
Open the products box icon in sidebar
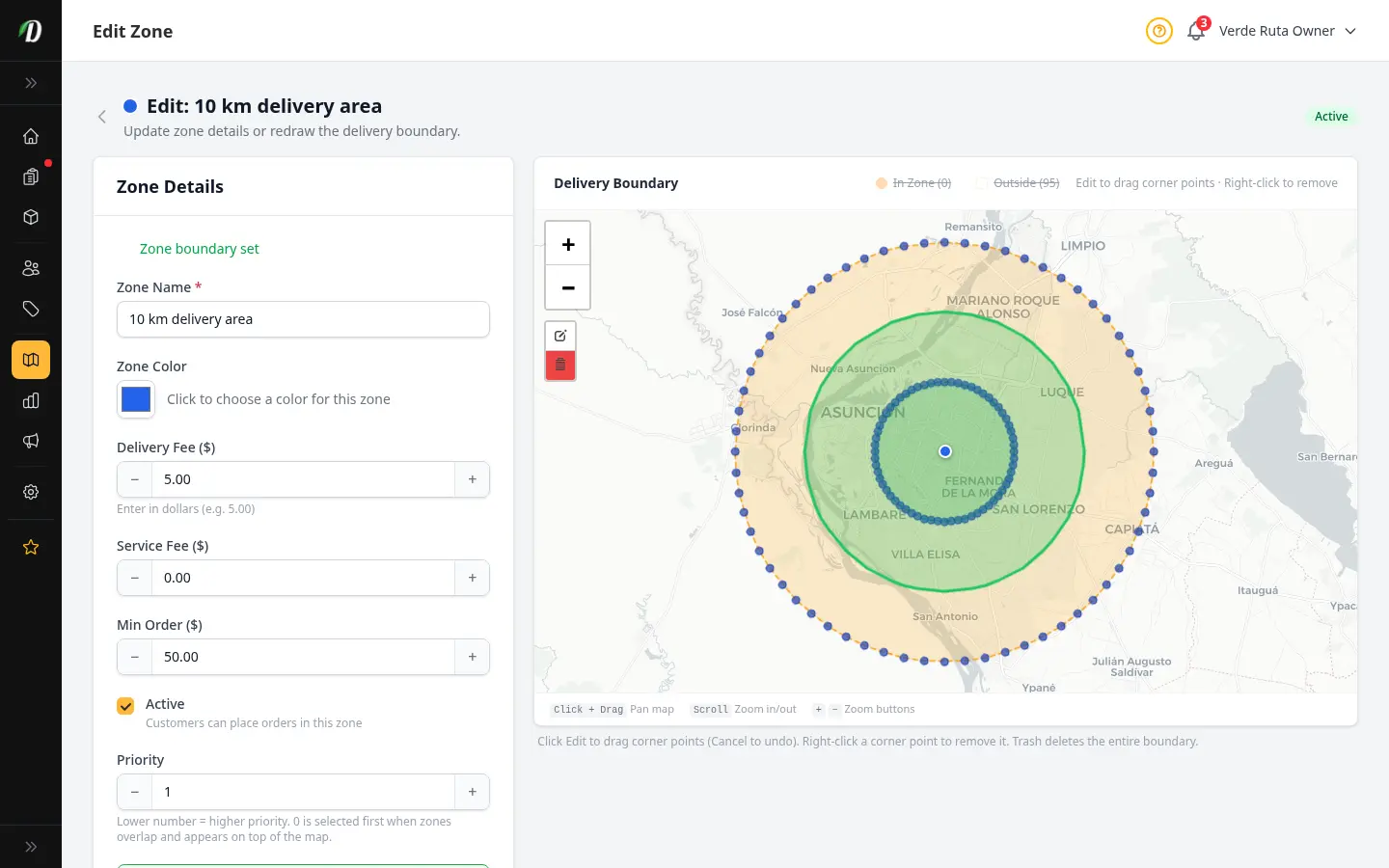(x=31, y=217)
